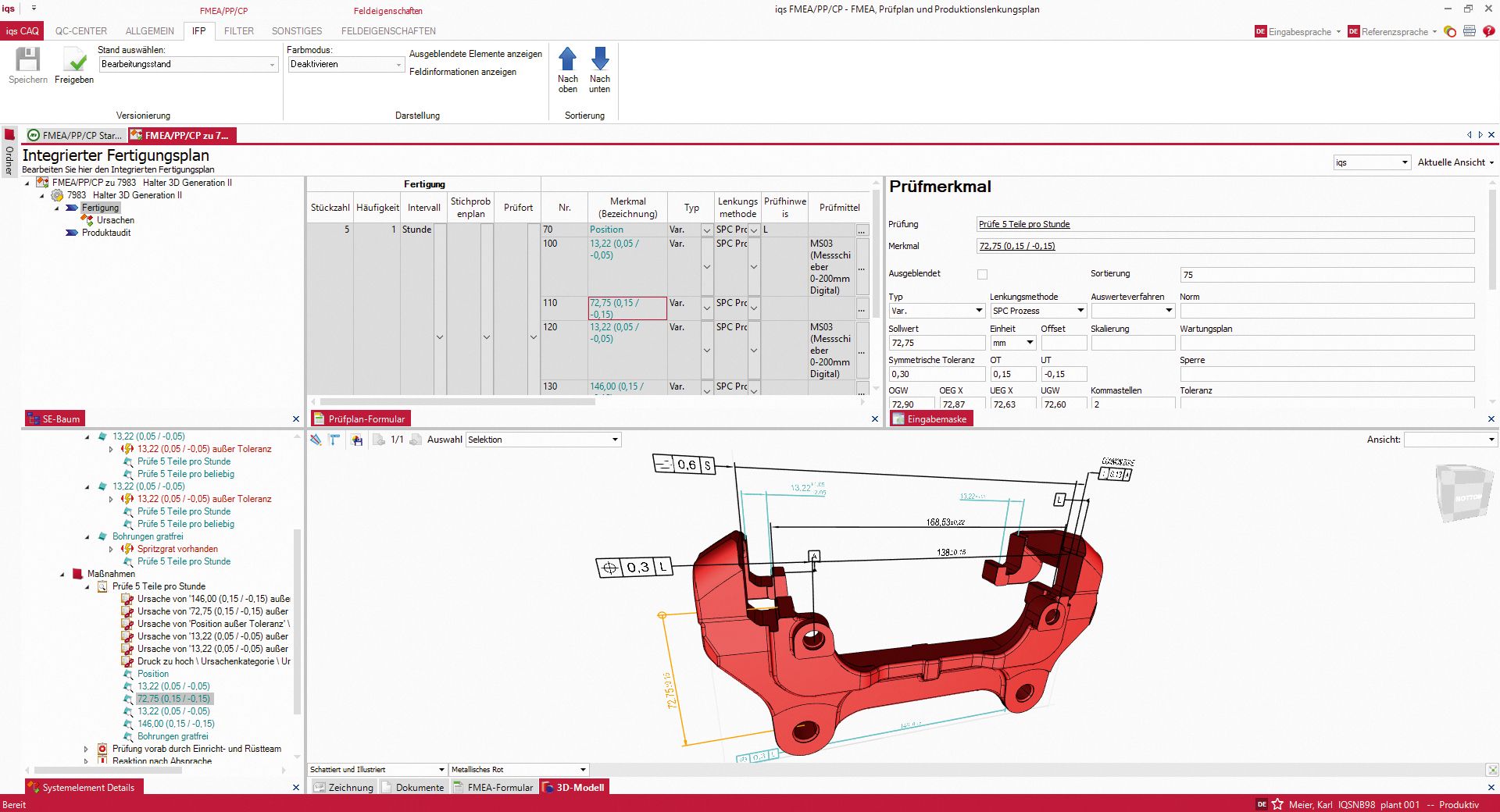Viewport: 1500px width, 812px height.
Task: Open the Auswahl Selektion dropdown
Action: (616, 440)
